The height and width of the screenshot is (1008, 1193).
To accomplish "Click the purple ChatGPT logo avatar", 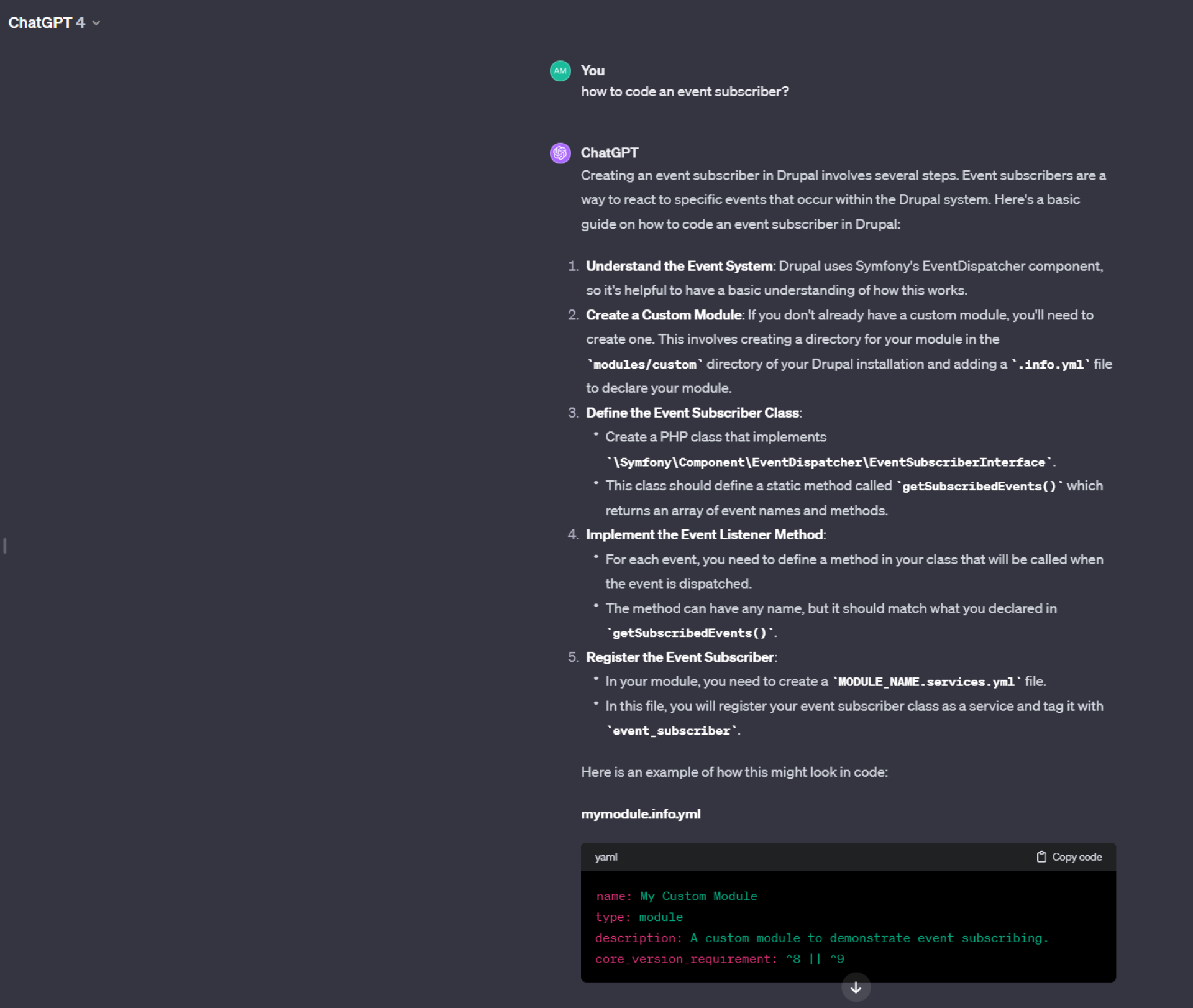I will (560, 153).
